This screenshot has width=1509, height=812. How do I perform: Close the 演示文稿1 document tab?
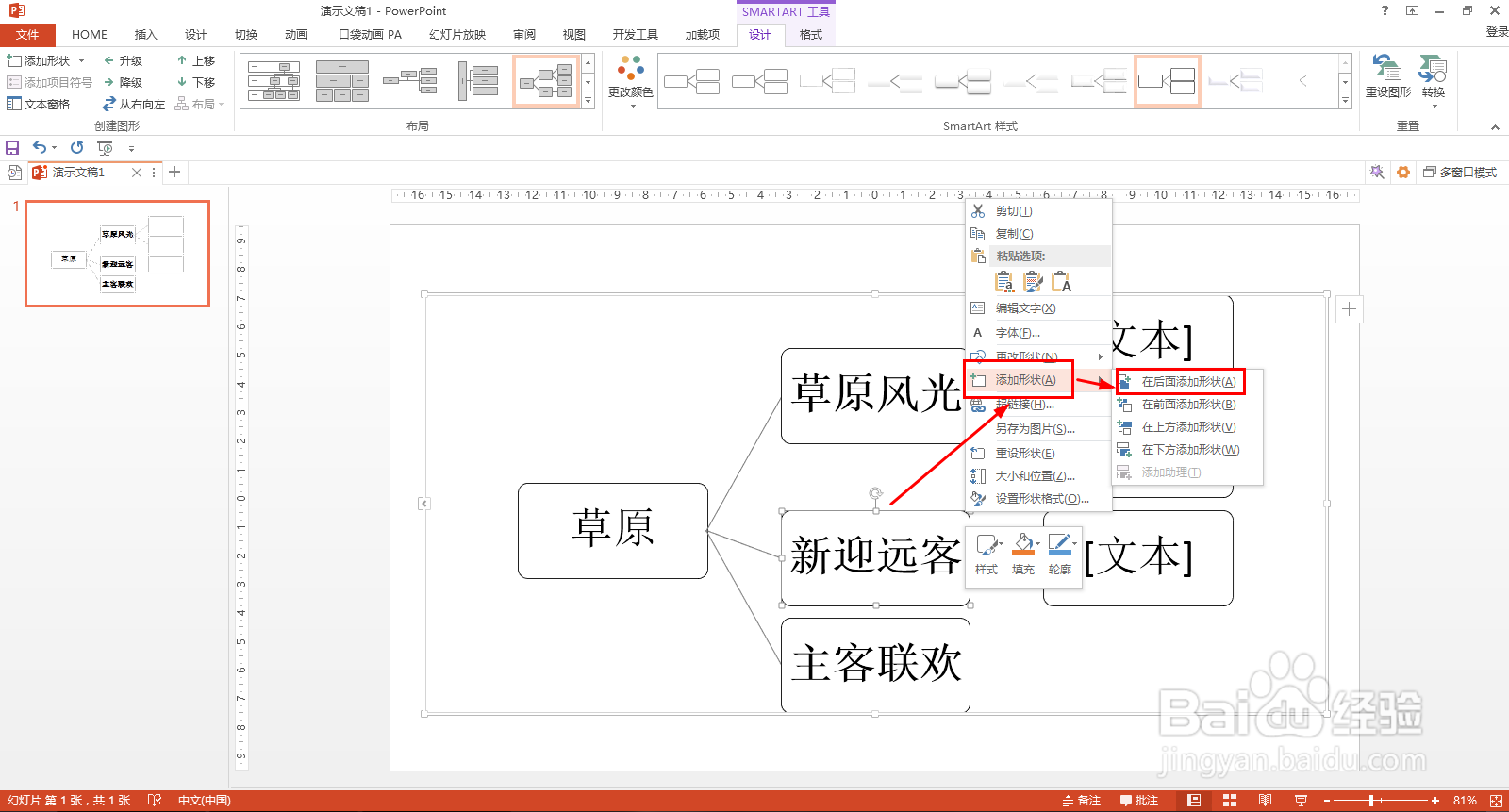coord(137,173)
